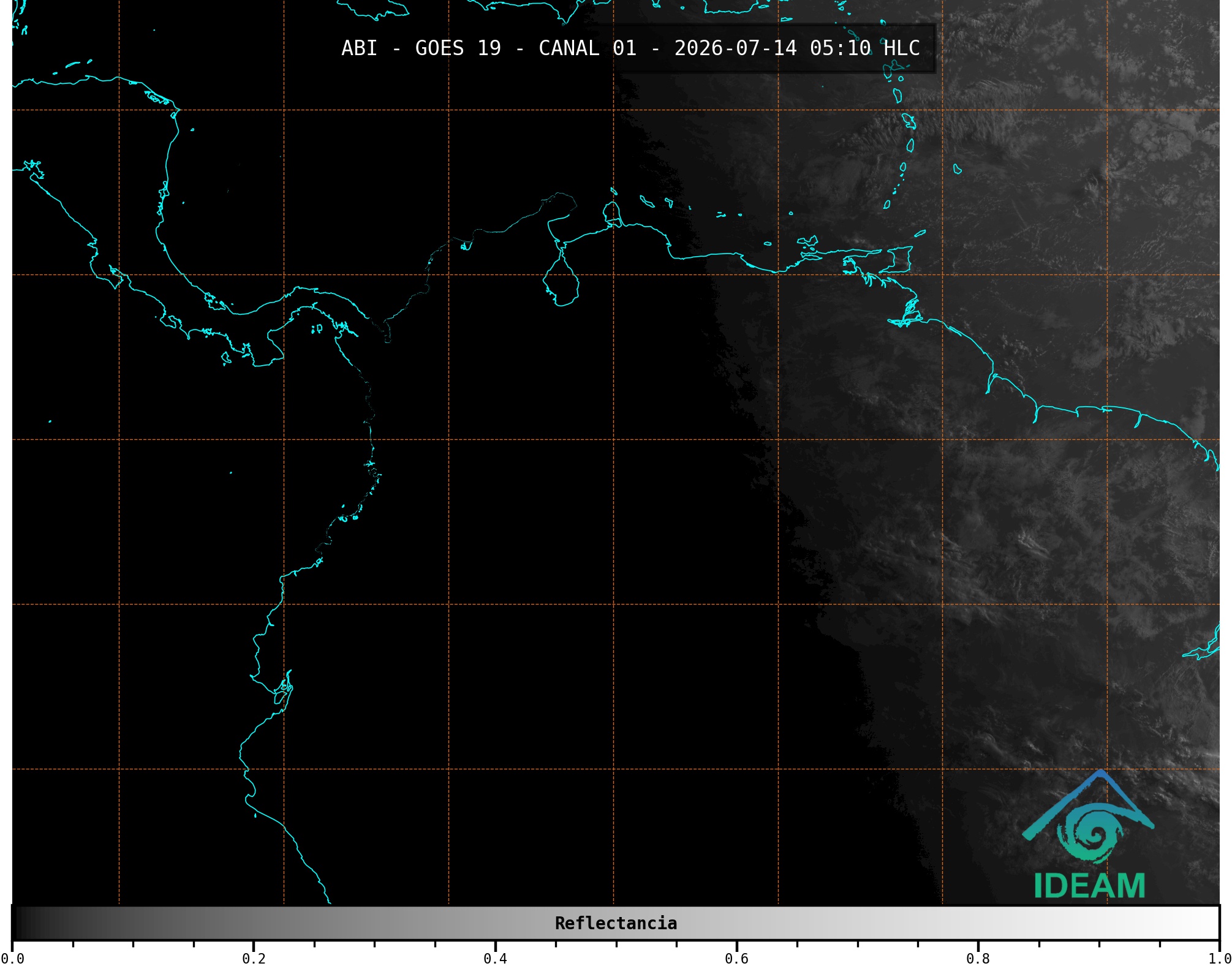Click the colorbar tick label 0.0

click(x=13, y=958)
